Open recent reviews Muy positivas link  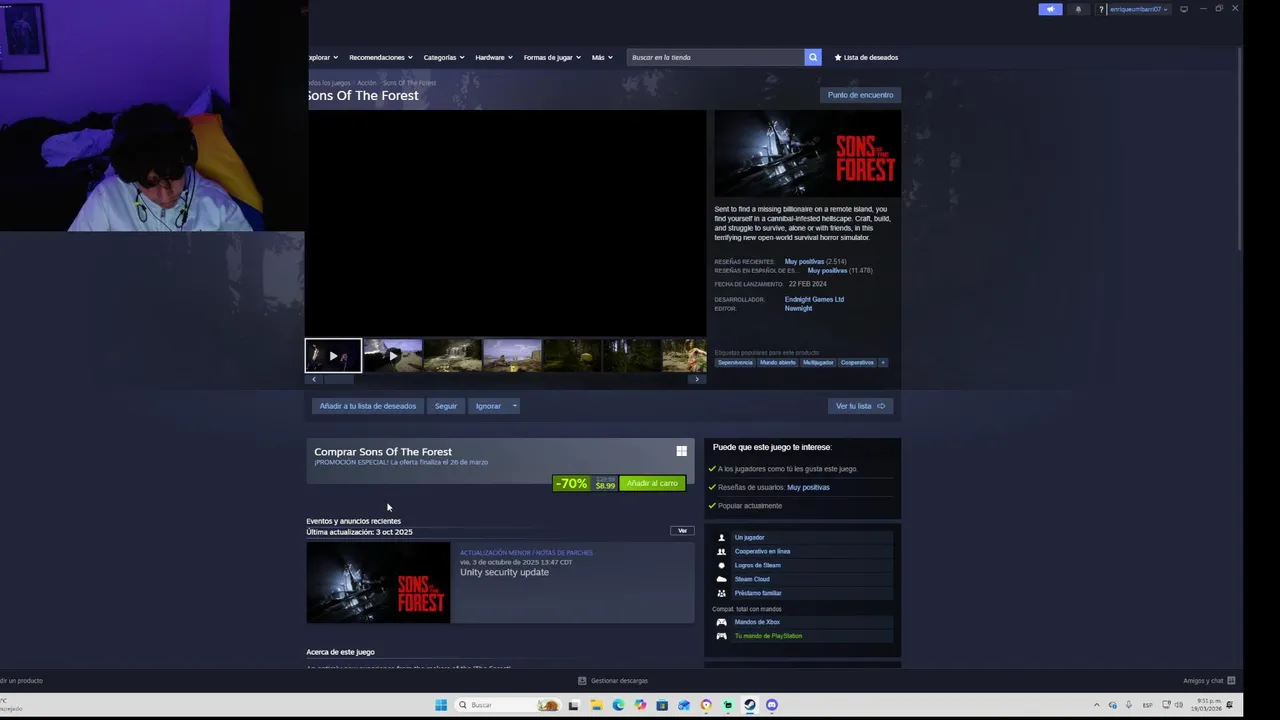pos(804,262)
